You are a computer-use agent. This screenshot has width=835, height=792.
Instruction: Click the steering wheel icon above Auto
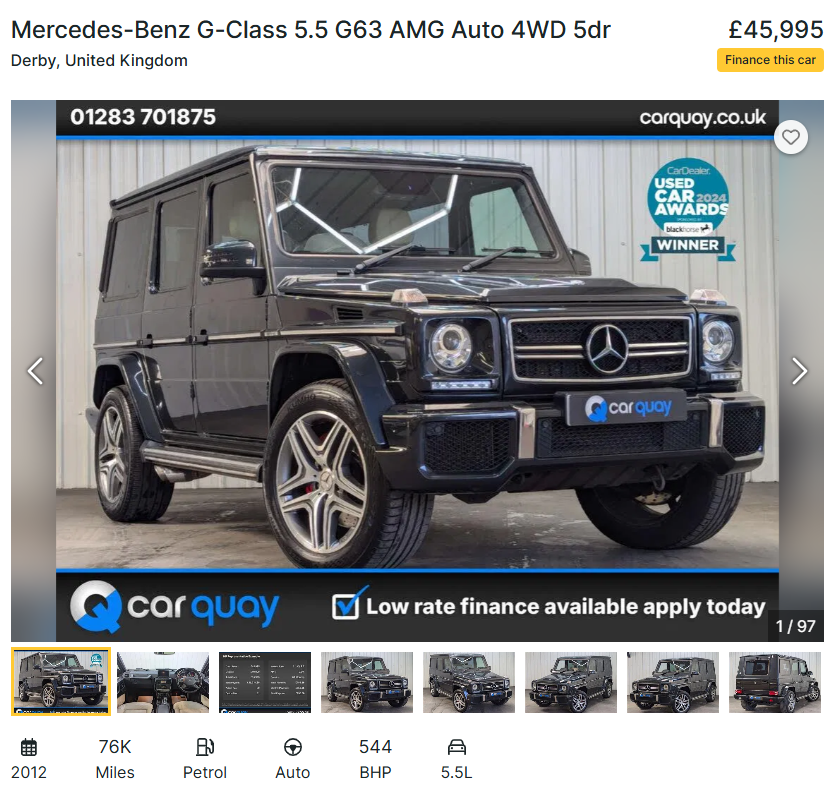click(x=293, y=747)
